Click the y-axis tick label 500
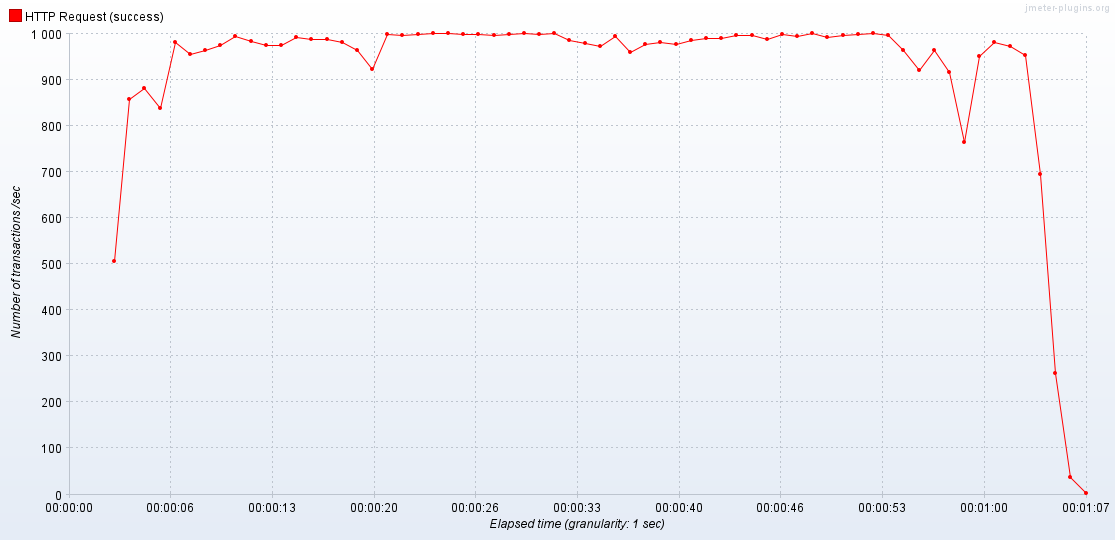Screen dimensions: 1115x540 53,264
